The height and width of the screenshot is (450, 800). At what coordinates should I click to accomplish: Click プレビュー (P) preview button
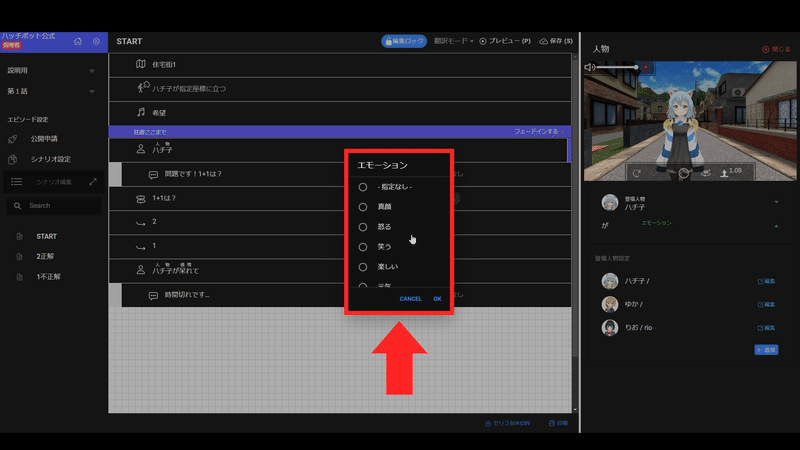click(505, 41)
